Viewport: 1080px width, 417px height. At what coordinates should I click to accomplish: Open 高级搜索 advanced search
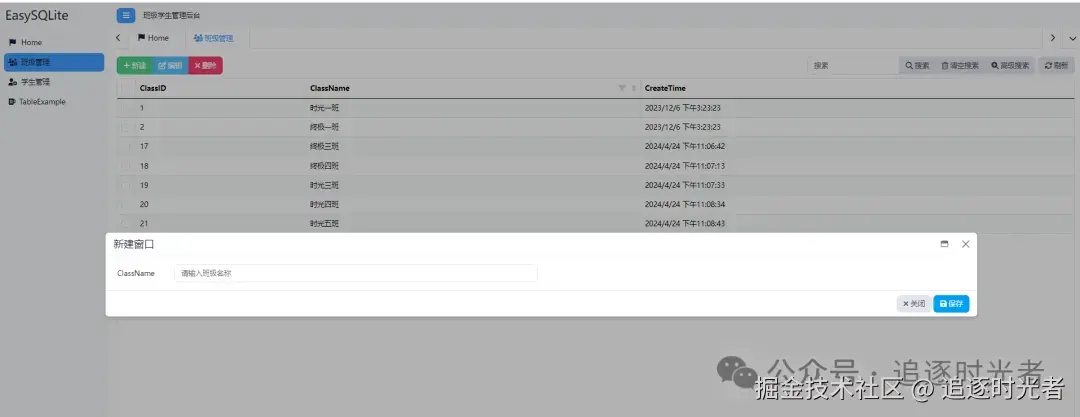pyautogui.click(x=1010, y=65)
